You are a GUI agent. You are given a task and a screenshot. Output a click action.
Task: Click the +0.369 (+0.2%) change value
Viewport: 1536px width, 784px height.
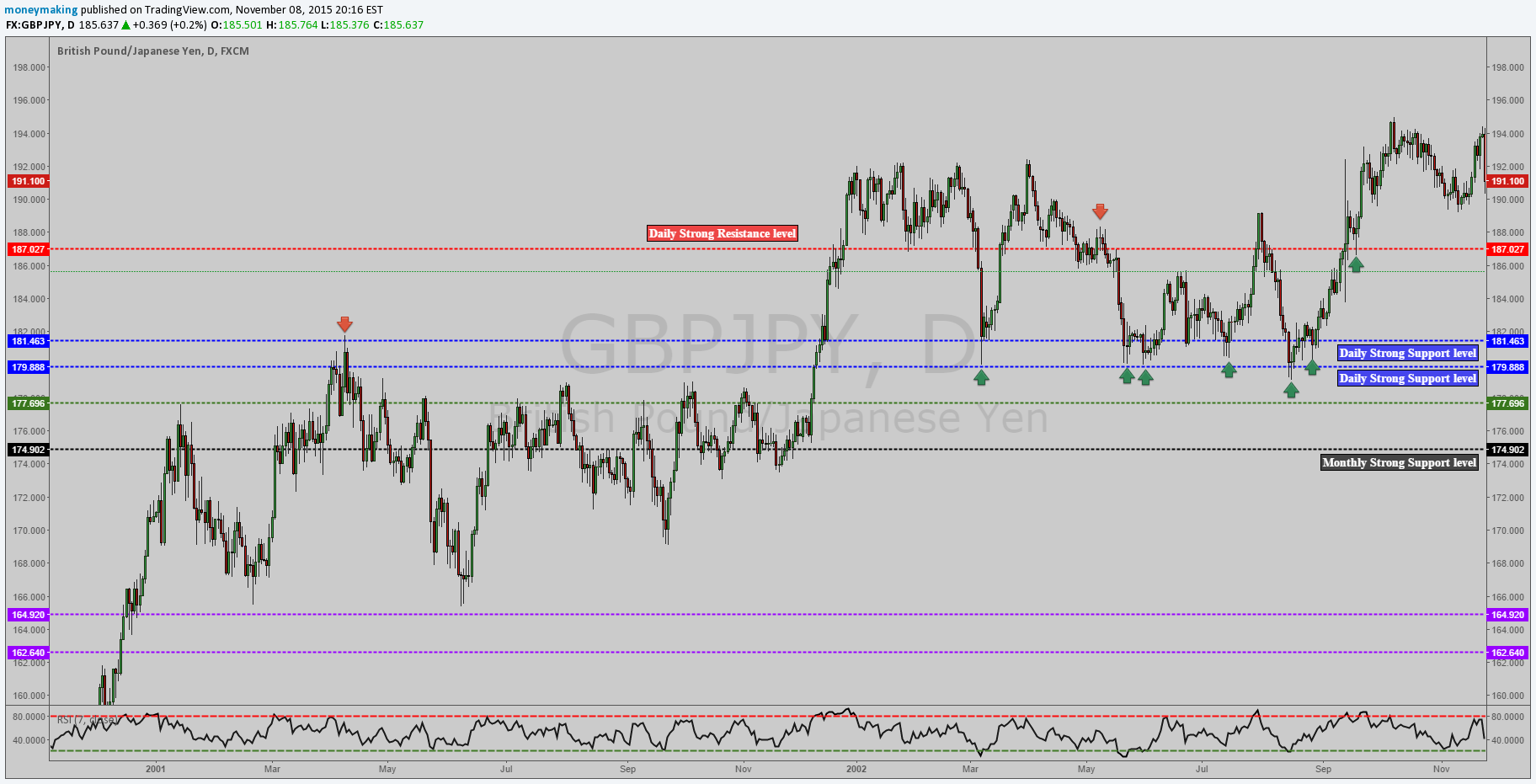pyautogui.click(x=169, y=25)
